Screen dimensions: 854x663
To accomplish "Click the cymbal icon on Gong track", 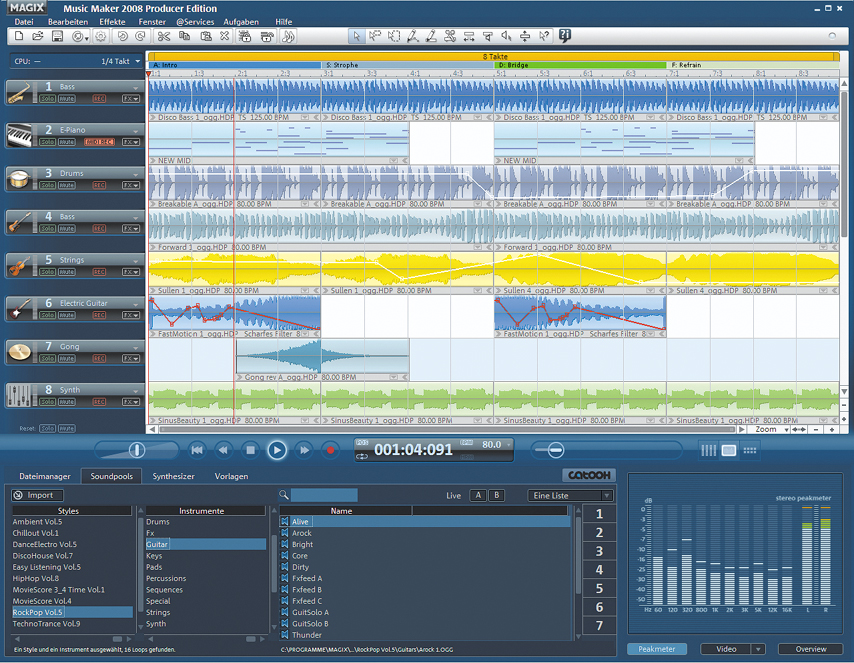I will [x=19, y=352].
